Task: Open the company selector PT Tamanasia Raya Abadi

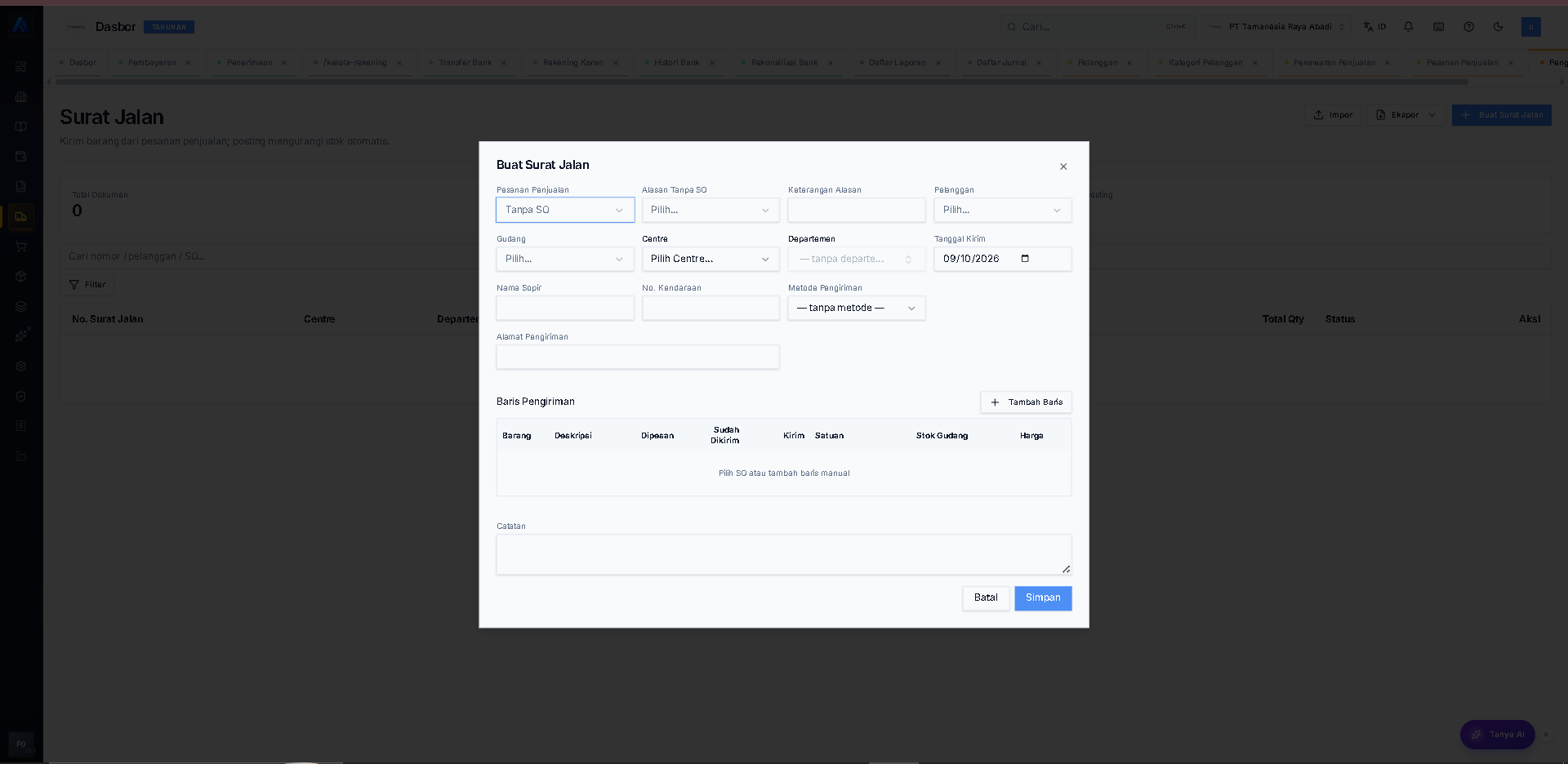Action: click(x=1276, y=27)
